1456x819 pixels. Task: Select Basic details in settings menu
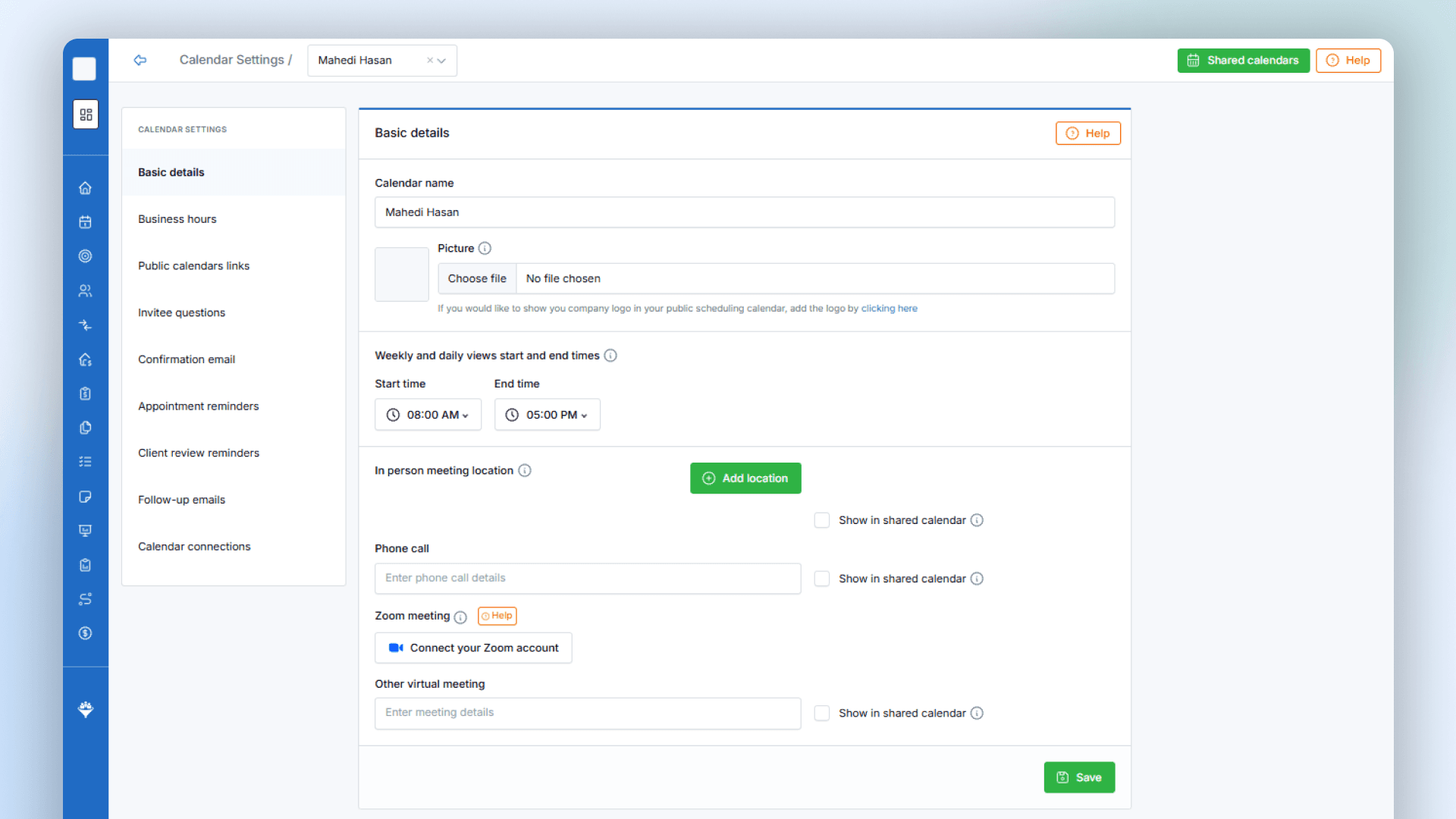pos(234,172)
